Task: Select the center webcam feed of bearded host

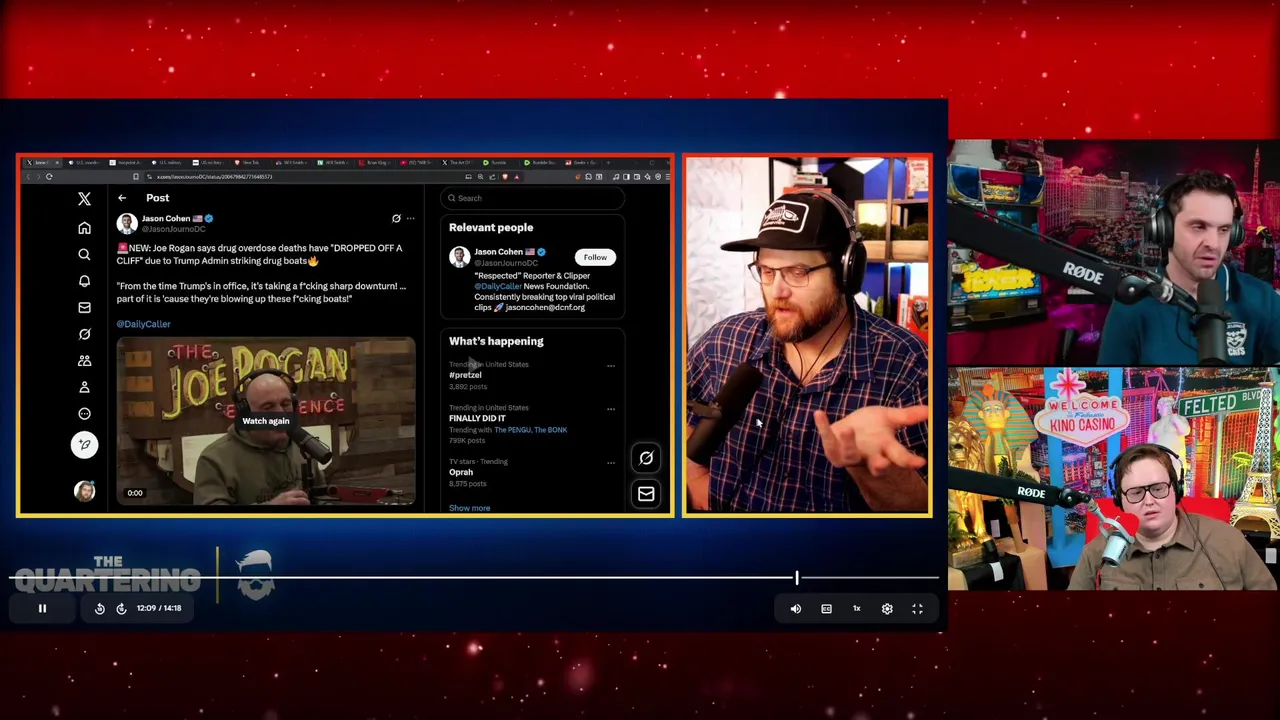Action: [807, 335]
